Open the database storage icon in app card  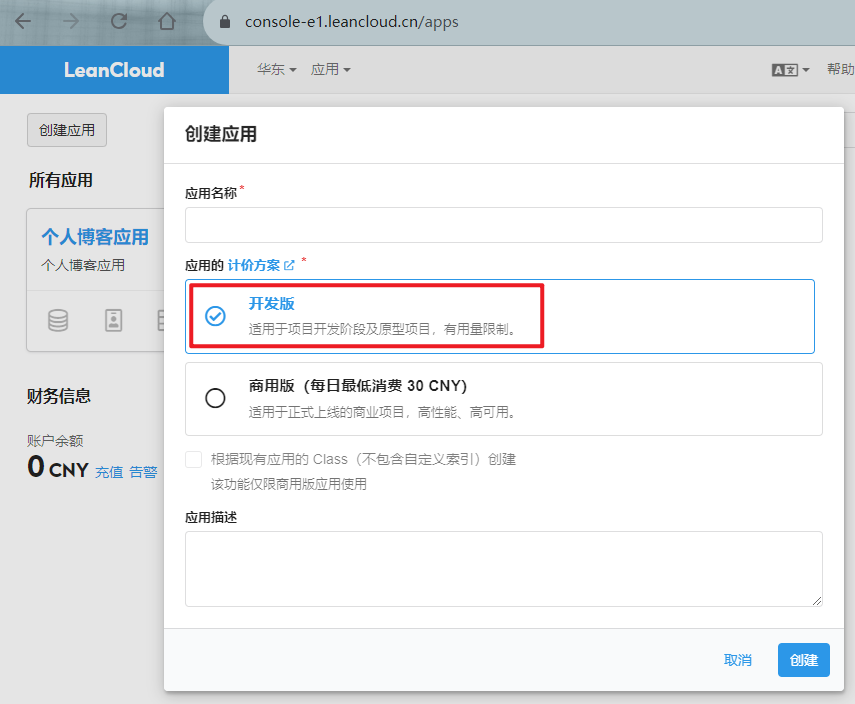(59, 320)
